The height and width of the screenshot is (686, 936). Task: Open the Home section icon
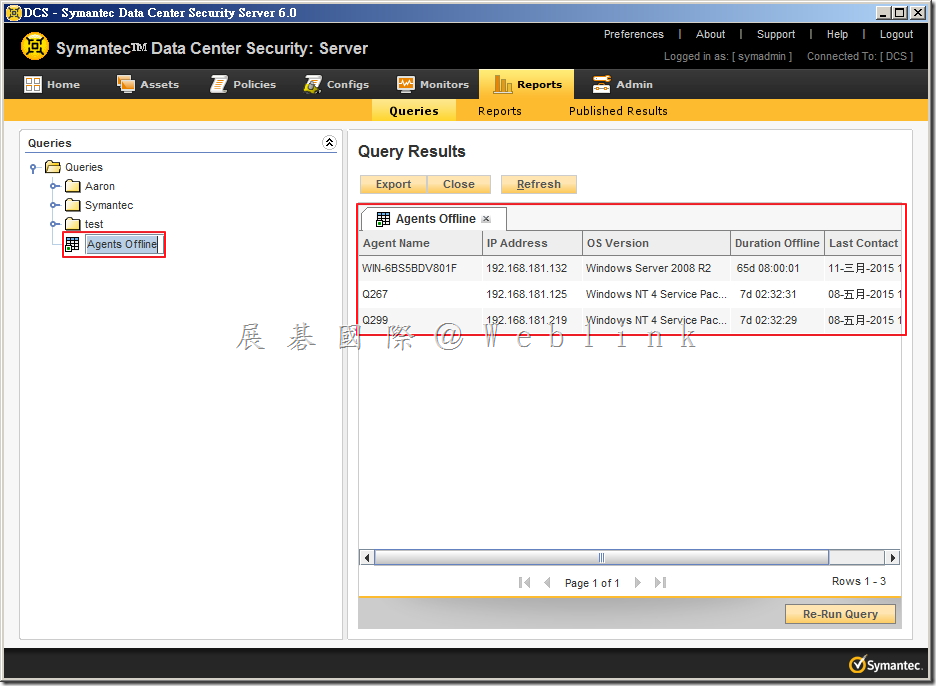(x=32, y=84)
